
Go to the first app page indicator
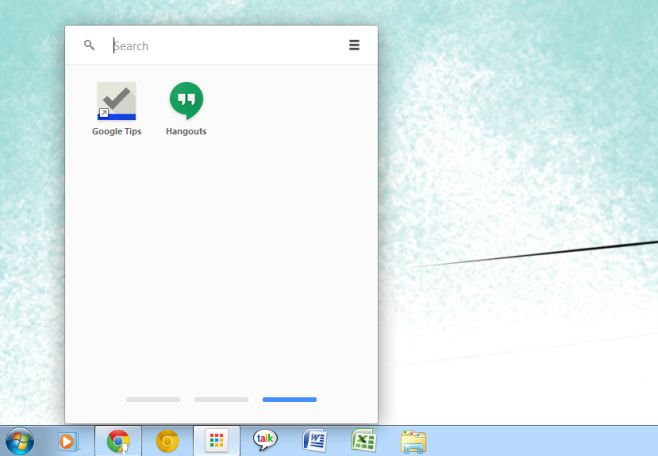(153, 399)
